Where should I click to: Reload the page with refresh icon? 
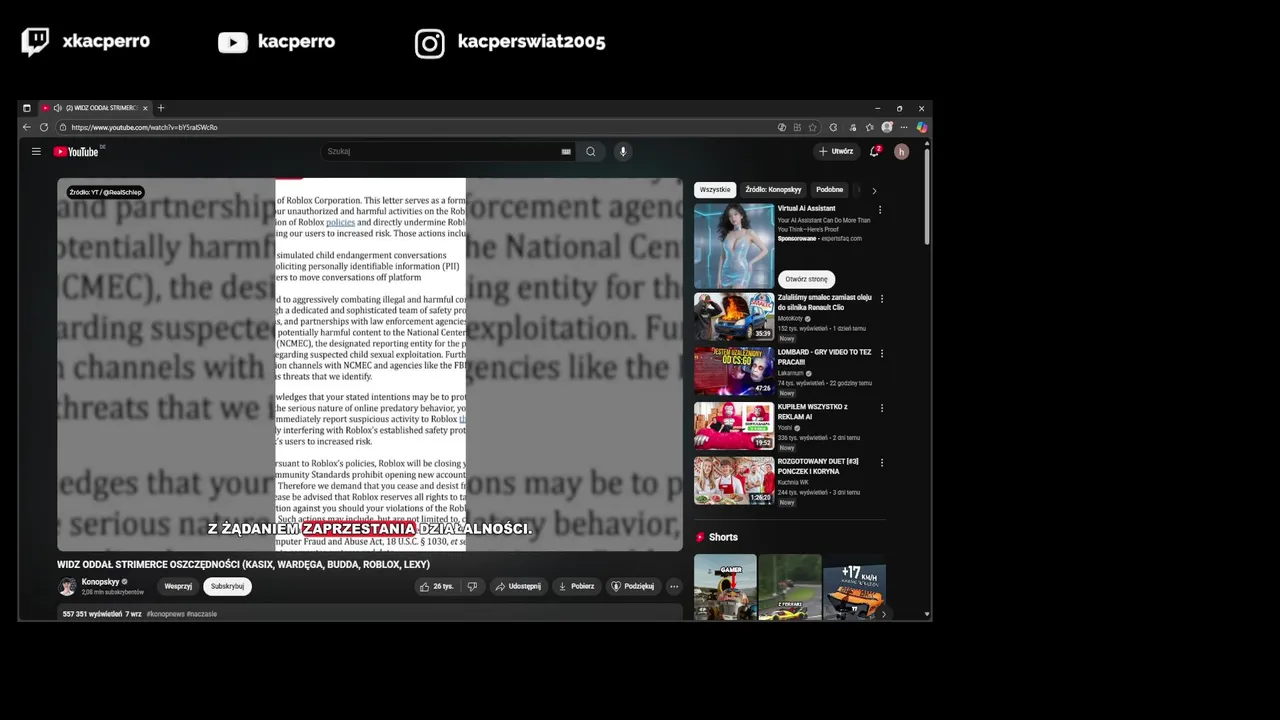(44, 127)
